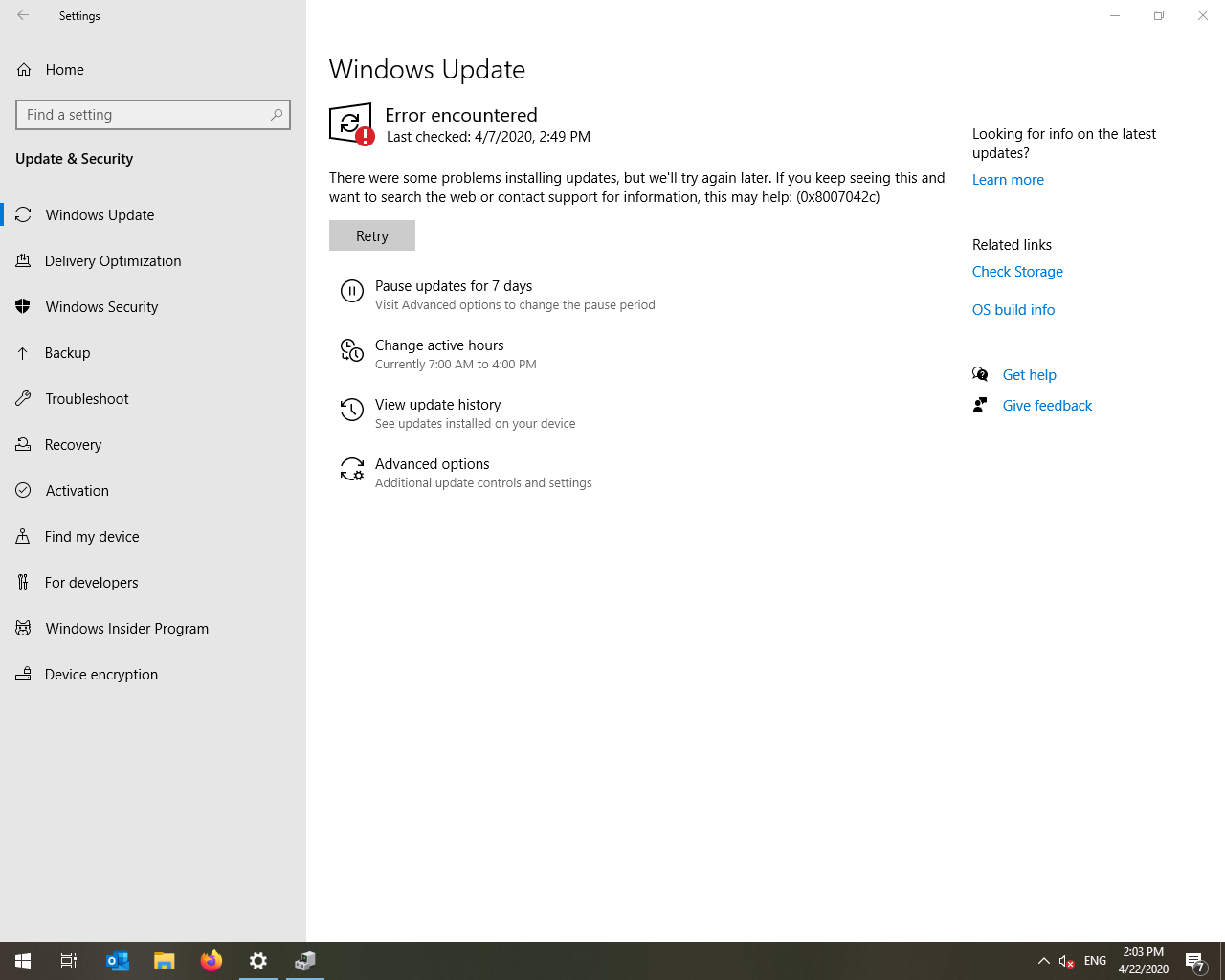This screenshot has width=1225, height=980.
Task: Open Task View on the taskbar
Action: pyautogui.click(x=69, y=961)
